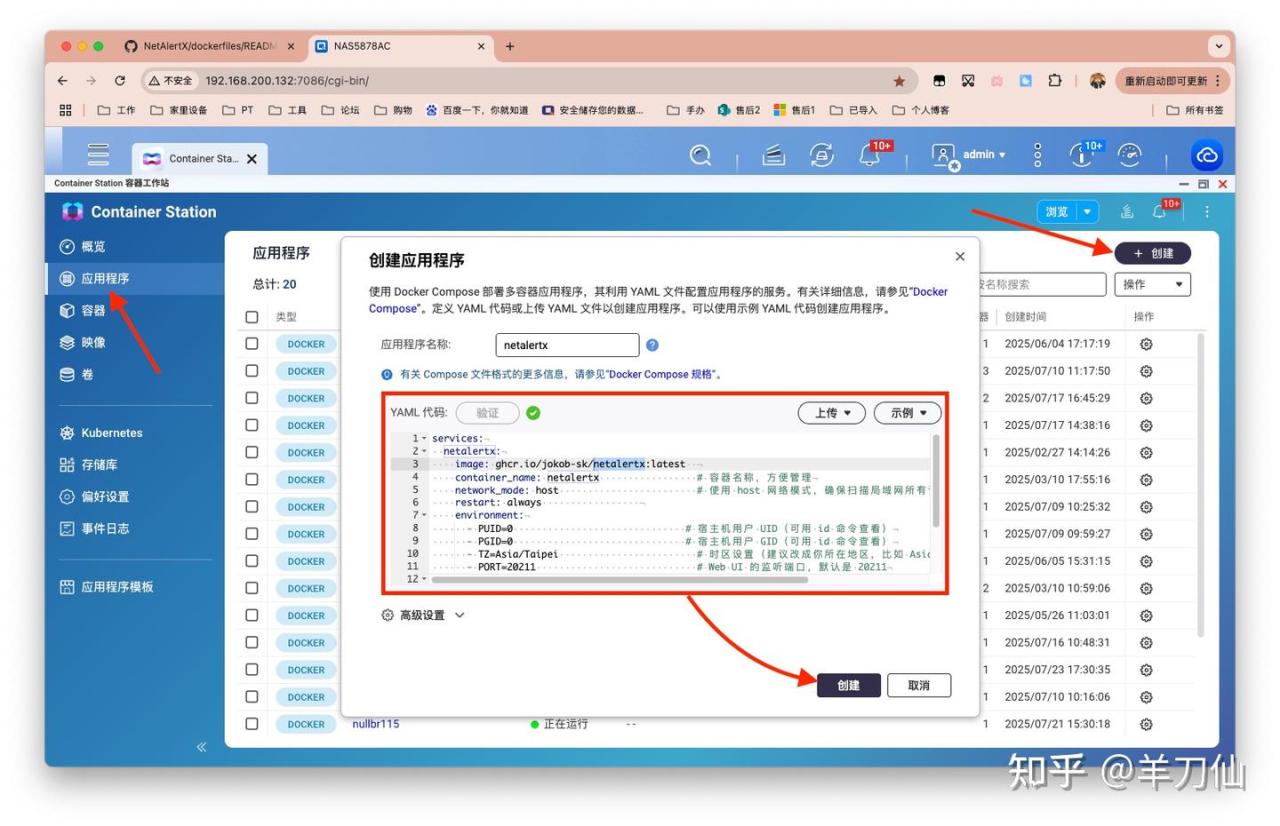This screenshot has width=1280, height=826.
Task: Toggle the select-all checkbox in table header
Action: 252,317
